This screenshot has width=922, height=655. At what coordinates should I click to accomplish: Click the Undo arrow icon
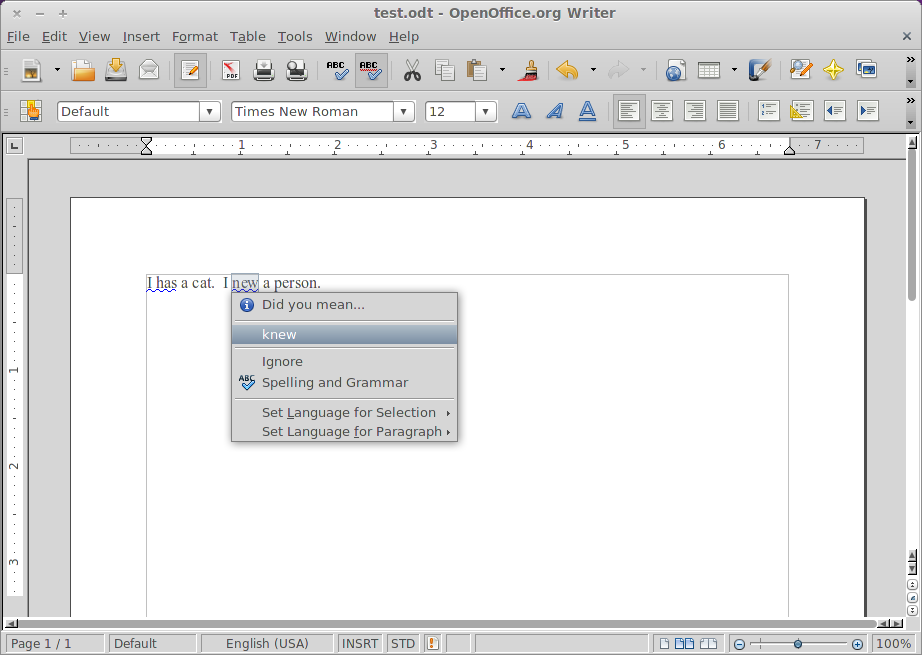click(x=567, y=70)
